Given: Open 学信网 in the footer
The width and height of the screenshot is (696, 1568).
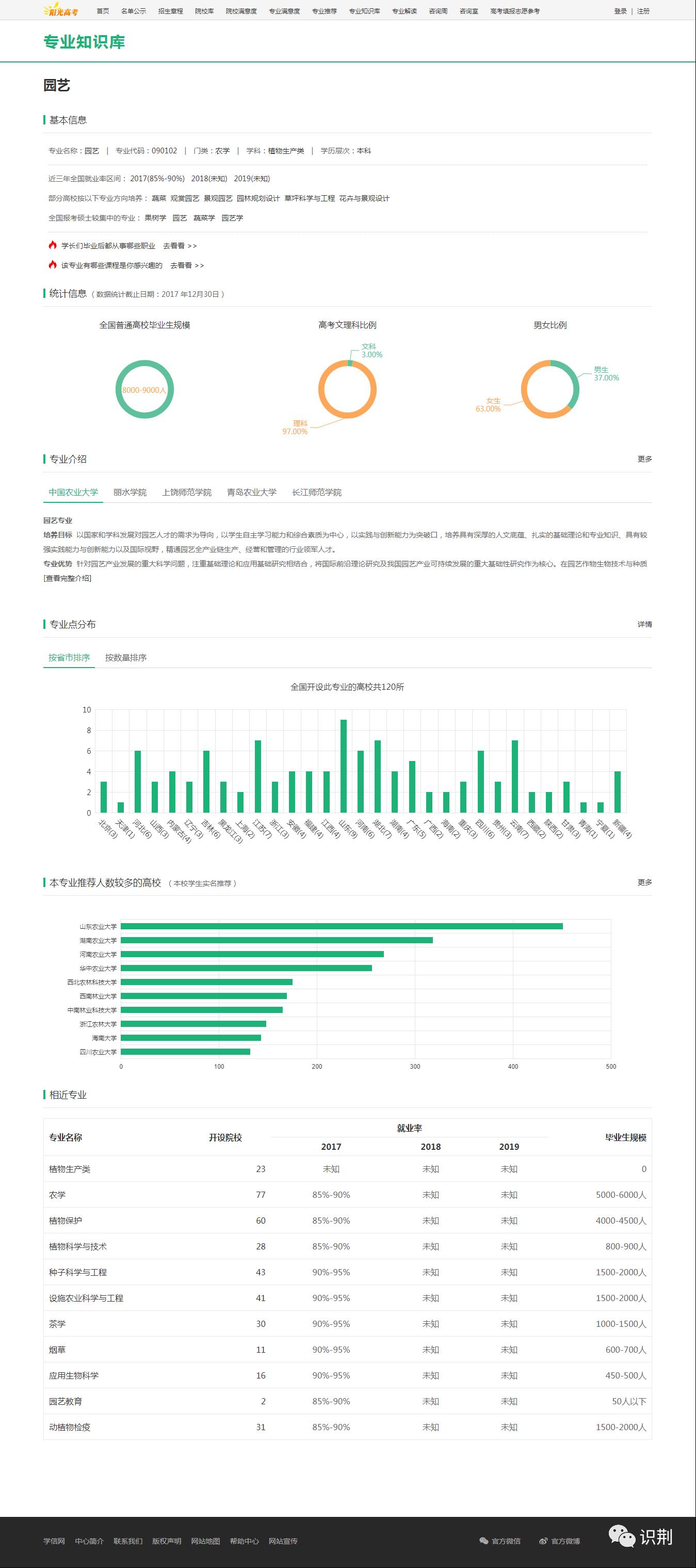Looking at the screenshot, I should (x=54, y=1541).
